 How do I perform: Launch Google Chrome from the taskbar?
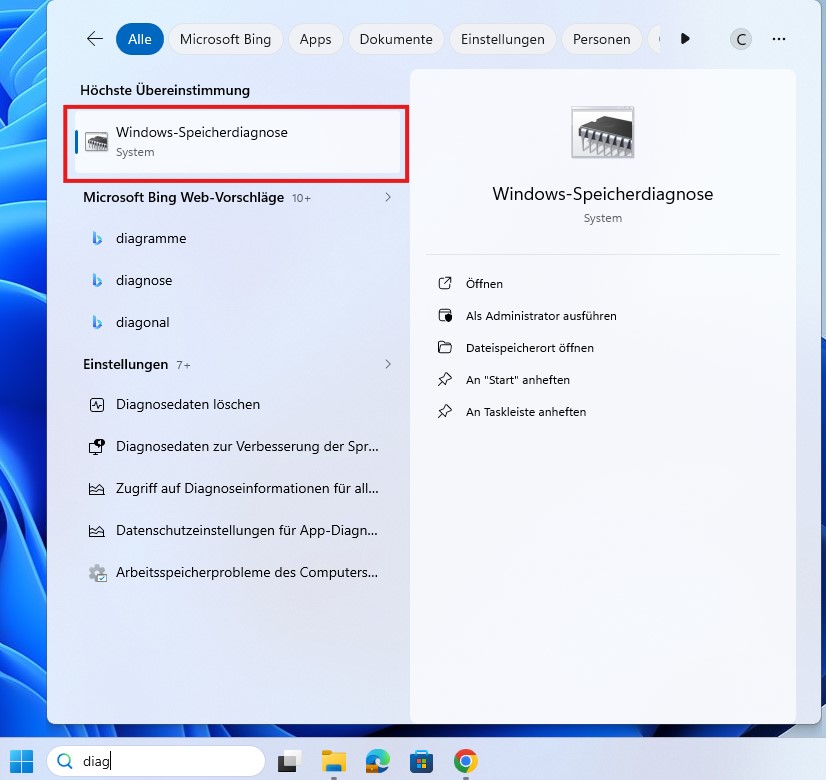point(466,762)
